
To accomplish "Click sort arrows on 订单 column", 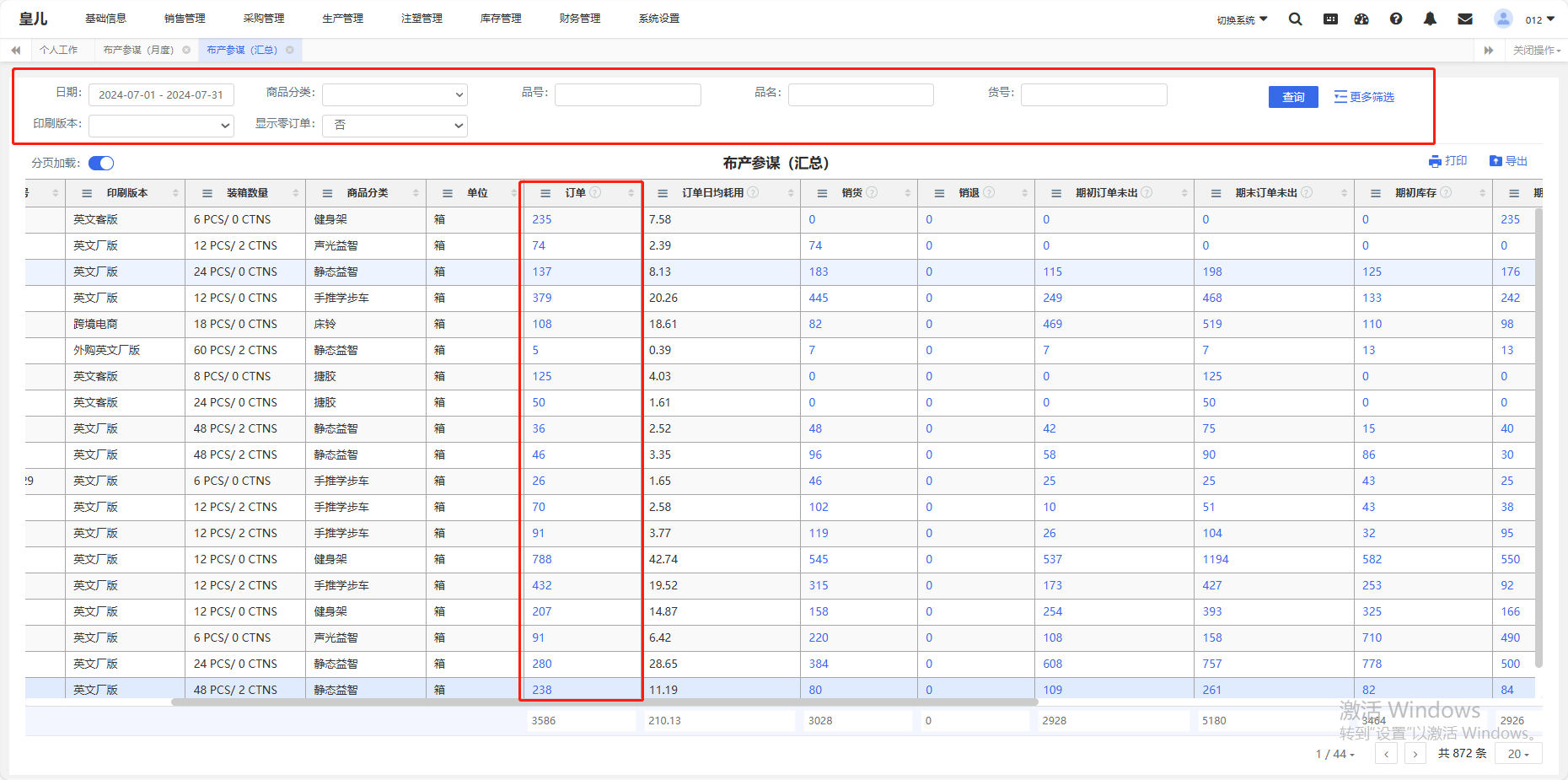I will [631, 193].
